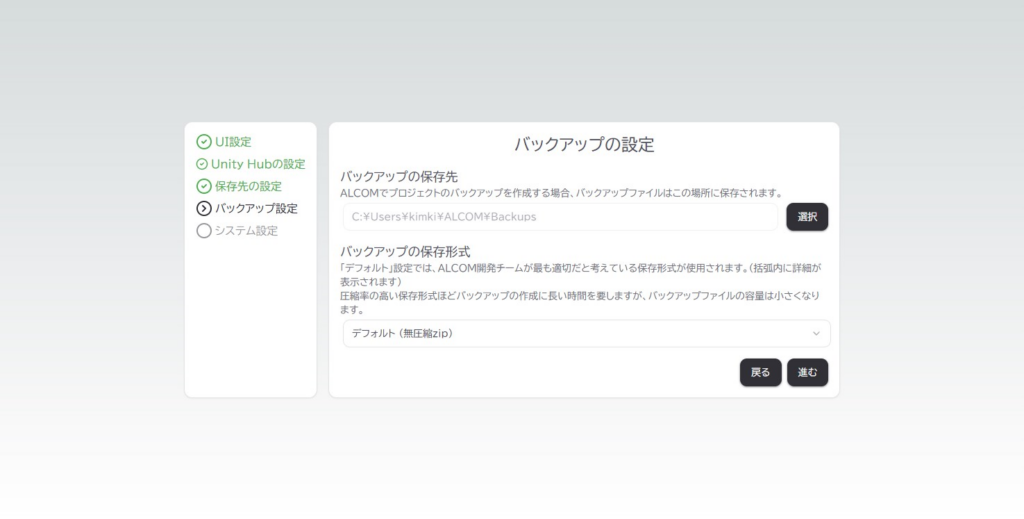Click the バックアップ設定 arrow circle icon
Screen dimensions: 1024x519
(204, 208)
